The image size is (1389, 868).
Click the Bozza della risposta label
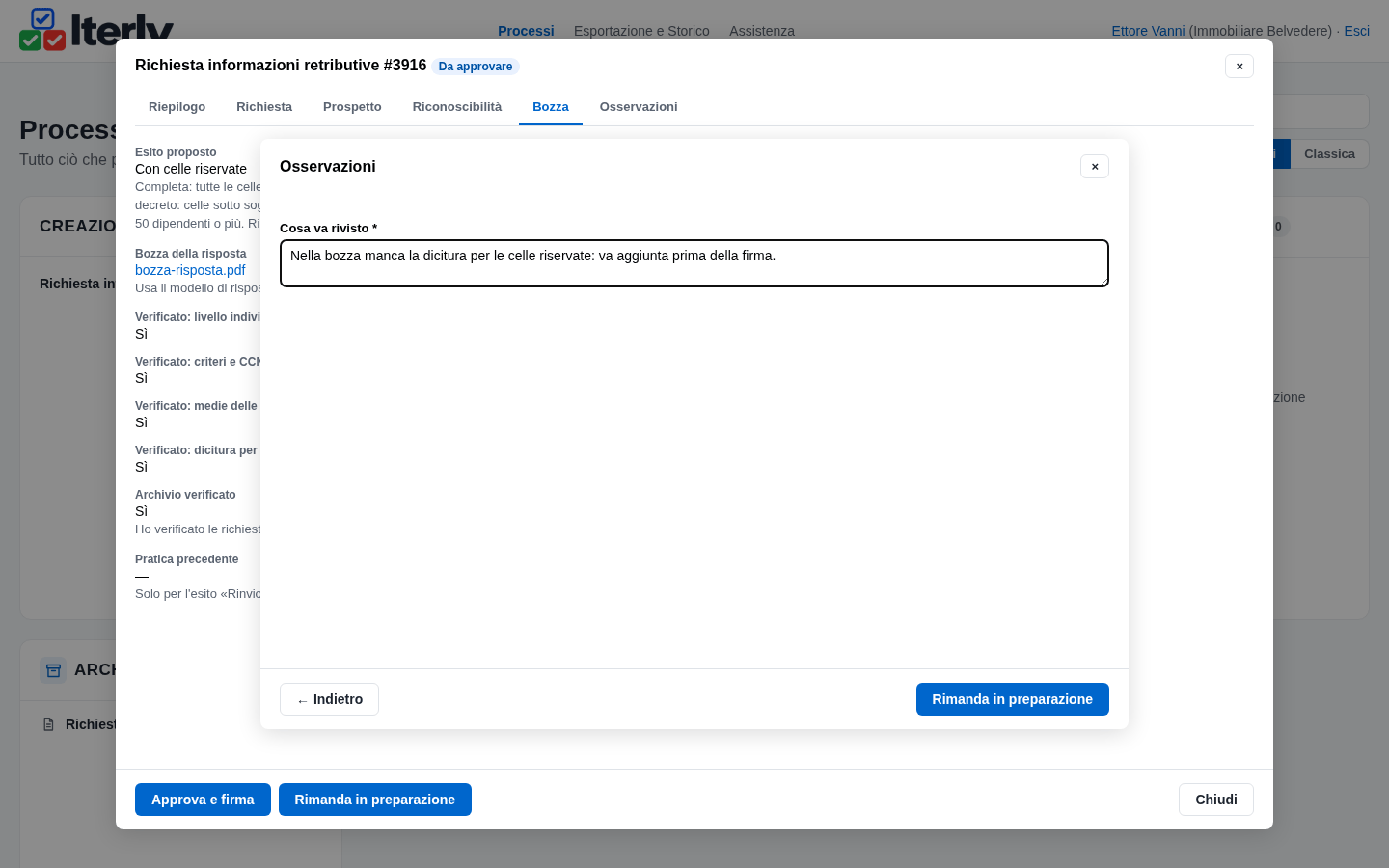point(191,254)
